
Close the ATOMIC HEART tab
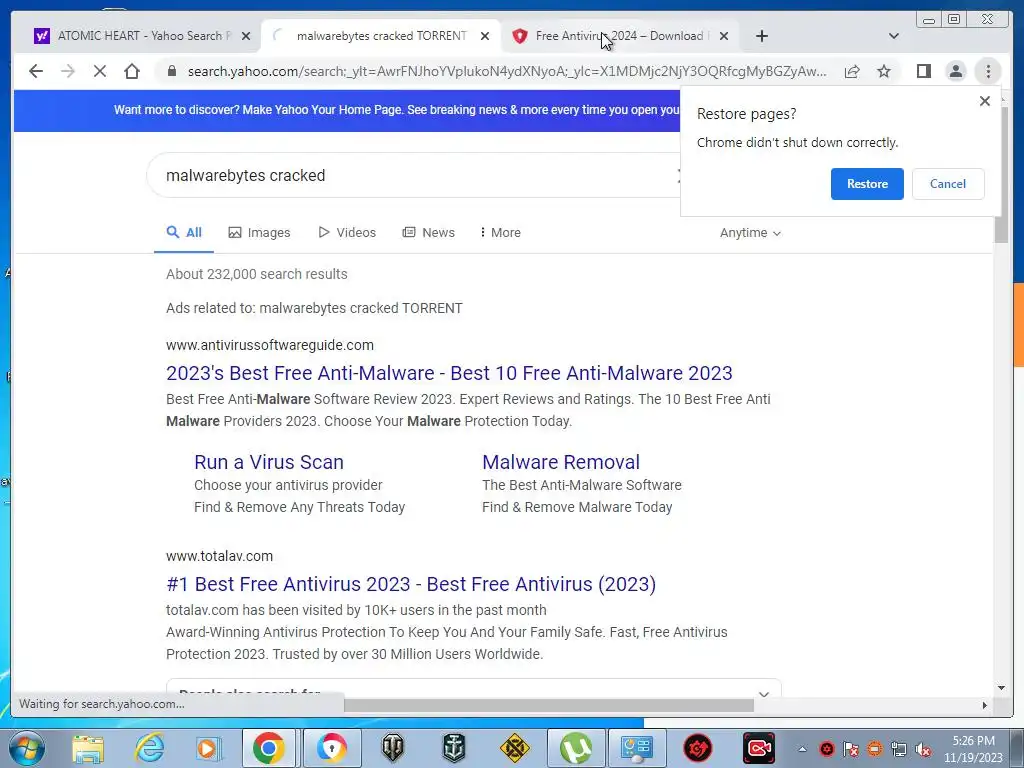(246, 36)
